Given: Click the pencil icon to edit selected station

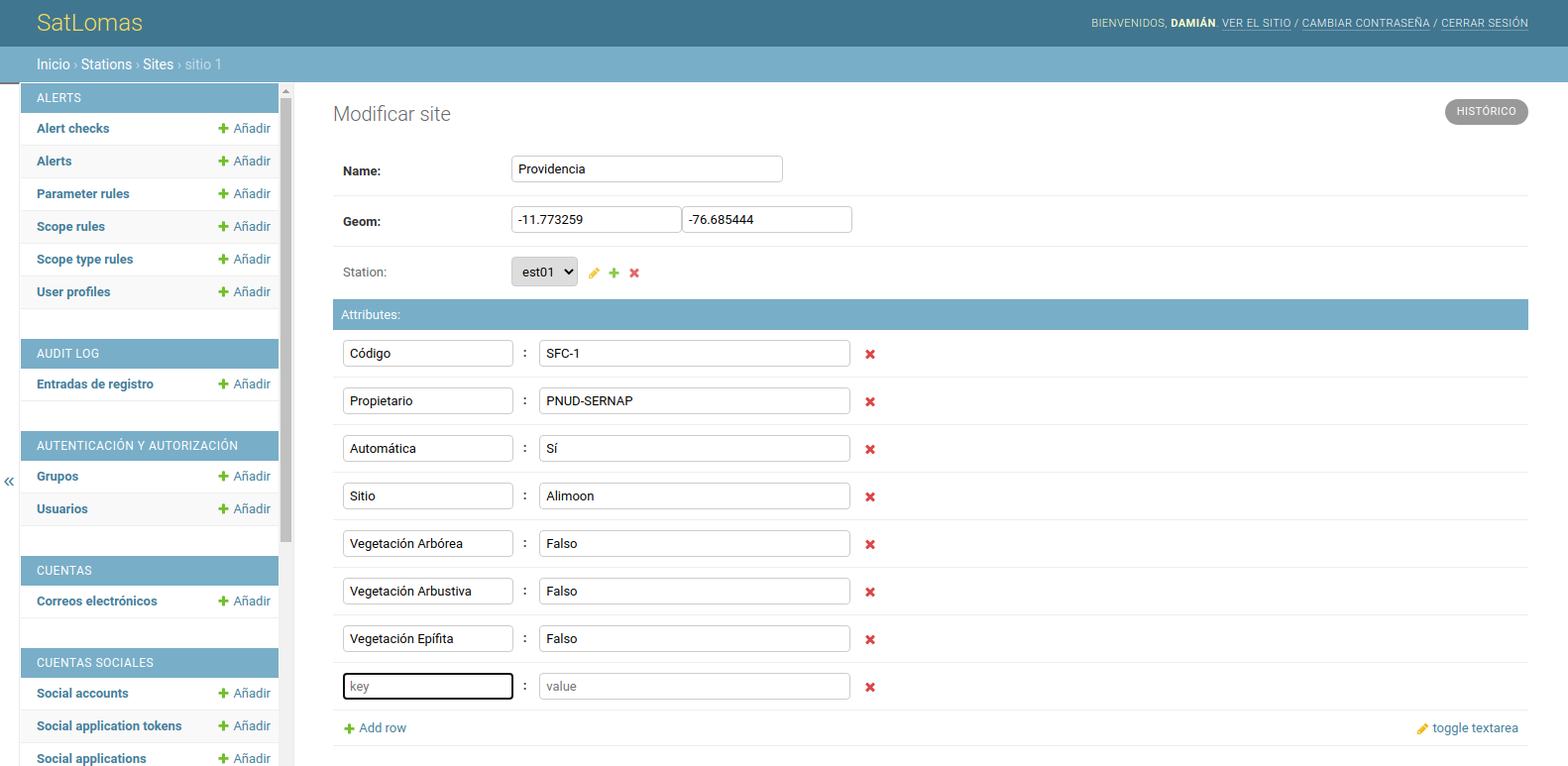Looking at the screenshot, I should click(594, 274).
